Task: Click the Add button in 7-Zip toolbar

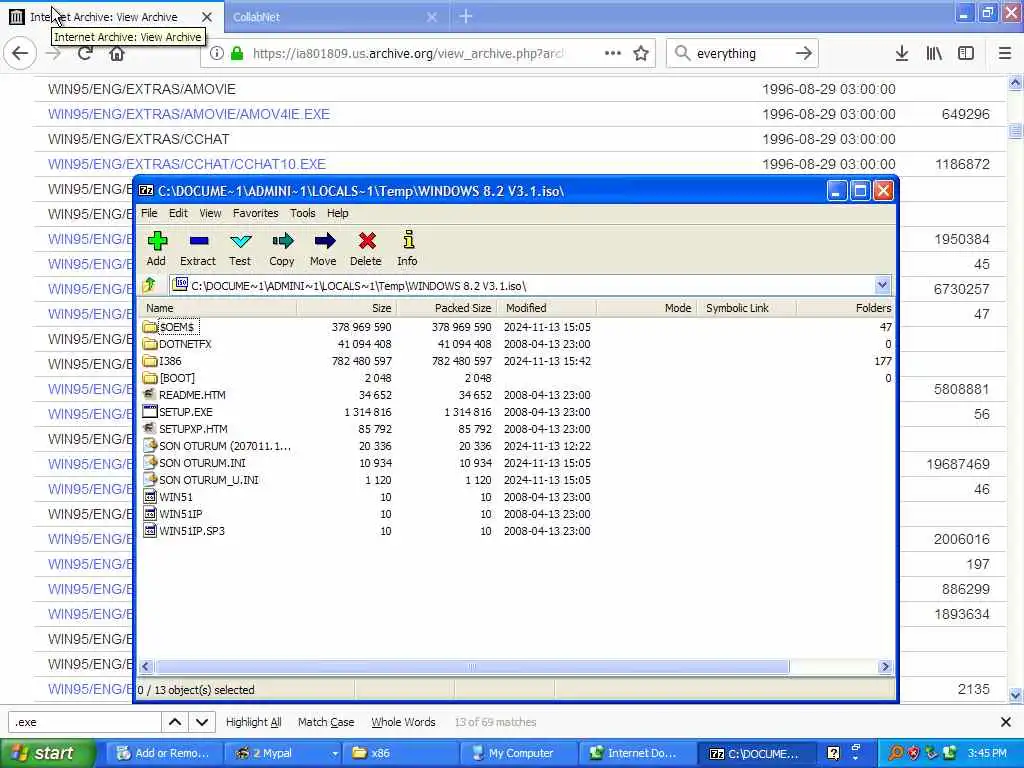Action: (x=156, y=249)
